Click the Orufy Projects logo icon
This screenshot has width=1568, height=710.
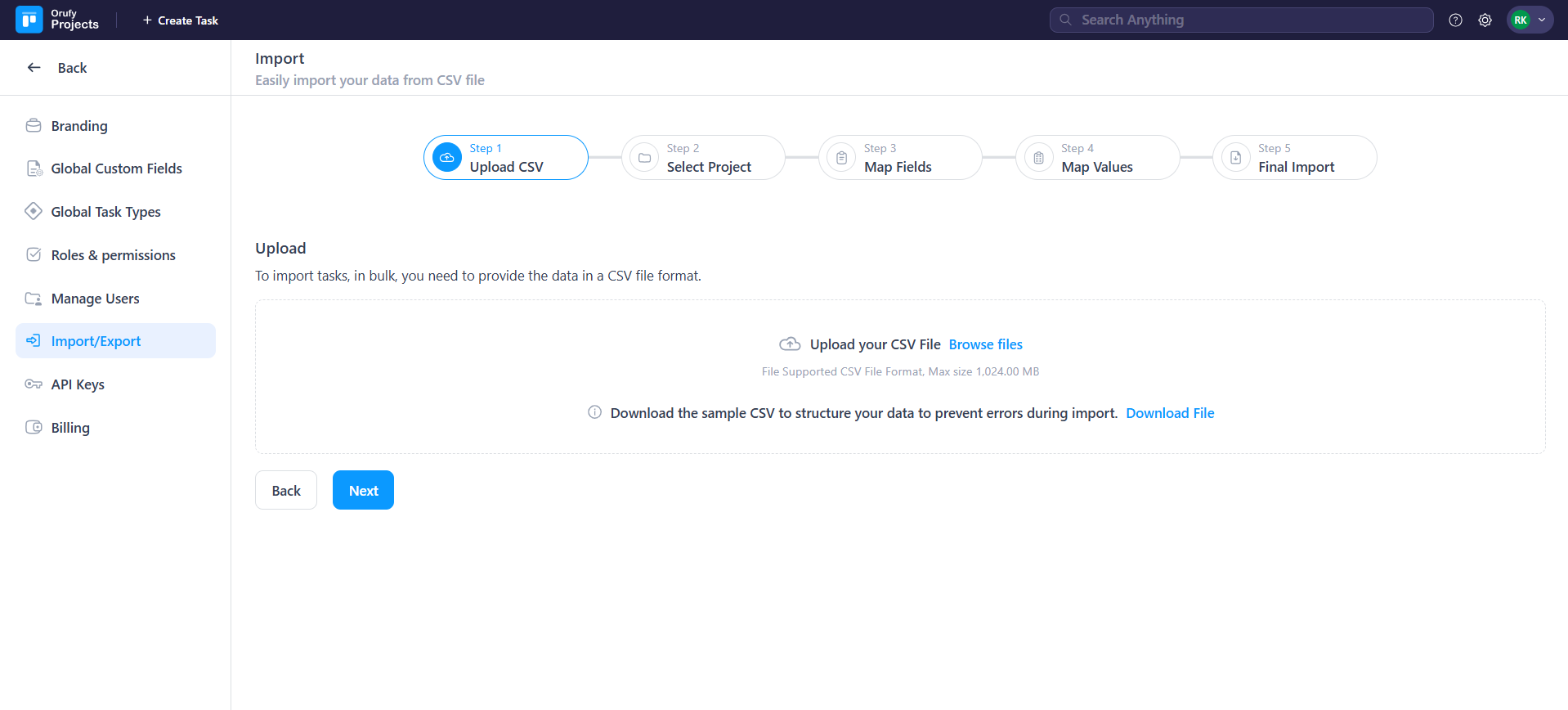click(x=29, y=20)
